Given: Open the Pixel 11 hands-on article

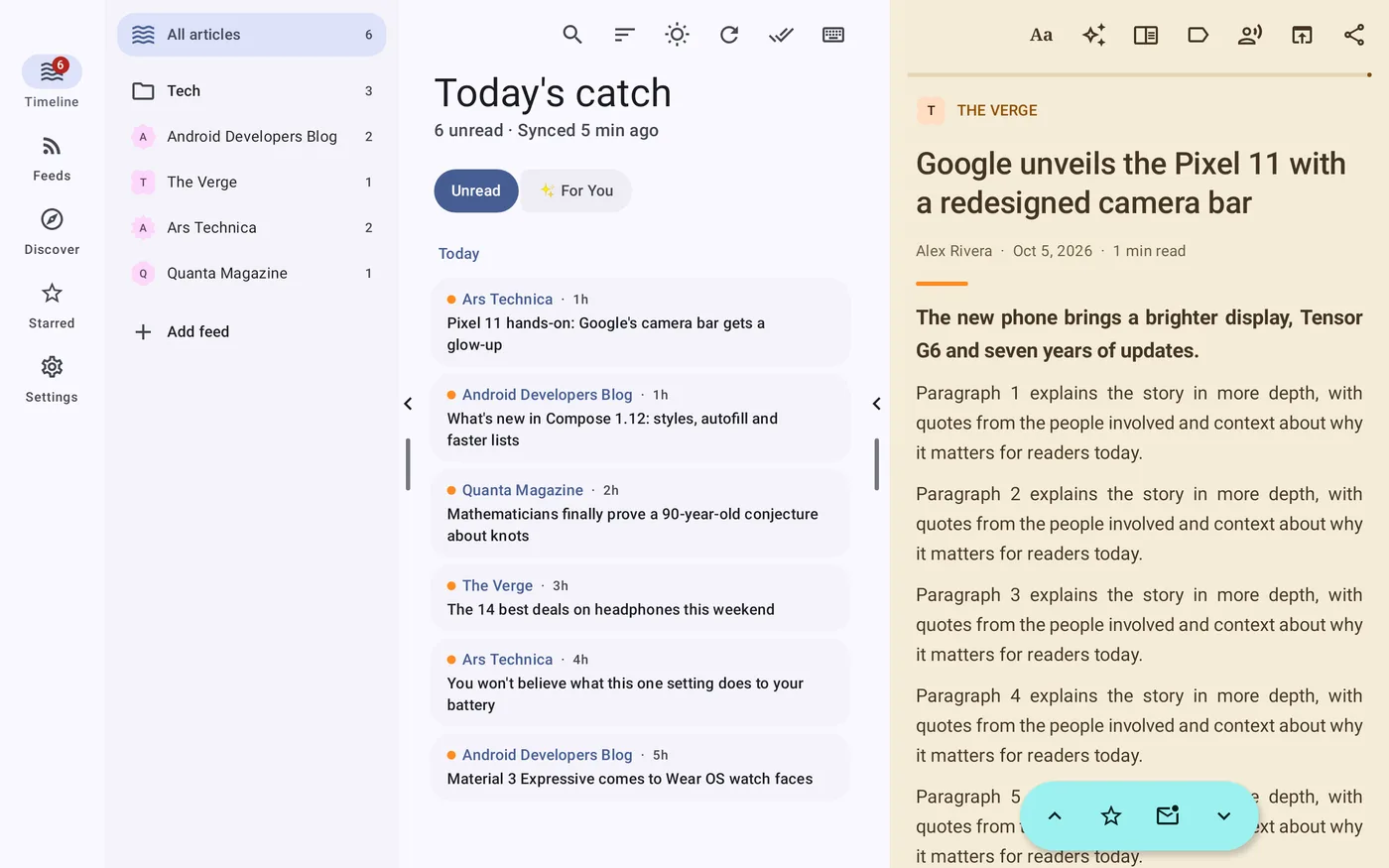Looking at the screenshot, I should [x=641, y=322].
